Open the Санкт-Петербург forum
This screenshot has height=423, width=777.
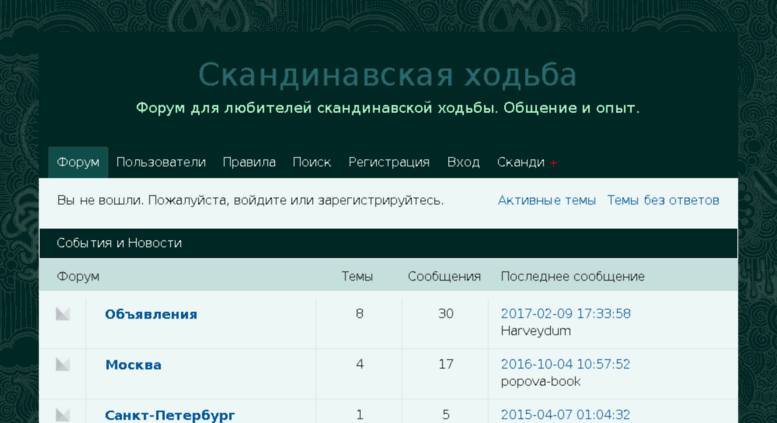click(170, 415)
